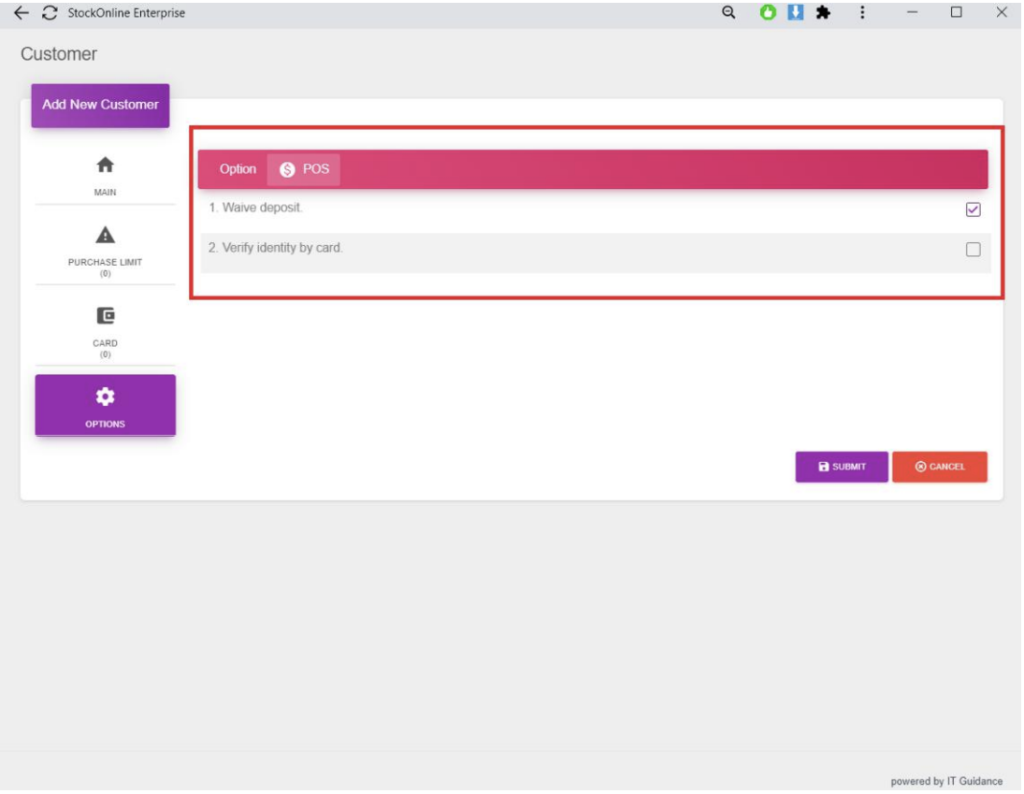1024x794 pixels.
Task: Open the three-dot browser menu
Action: point(862,13)
